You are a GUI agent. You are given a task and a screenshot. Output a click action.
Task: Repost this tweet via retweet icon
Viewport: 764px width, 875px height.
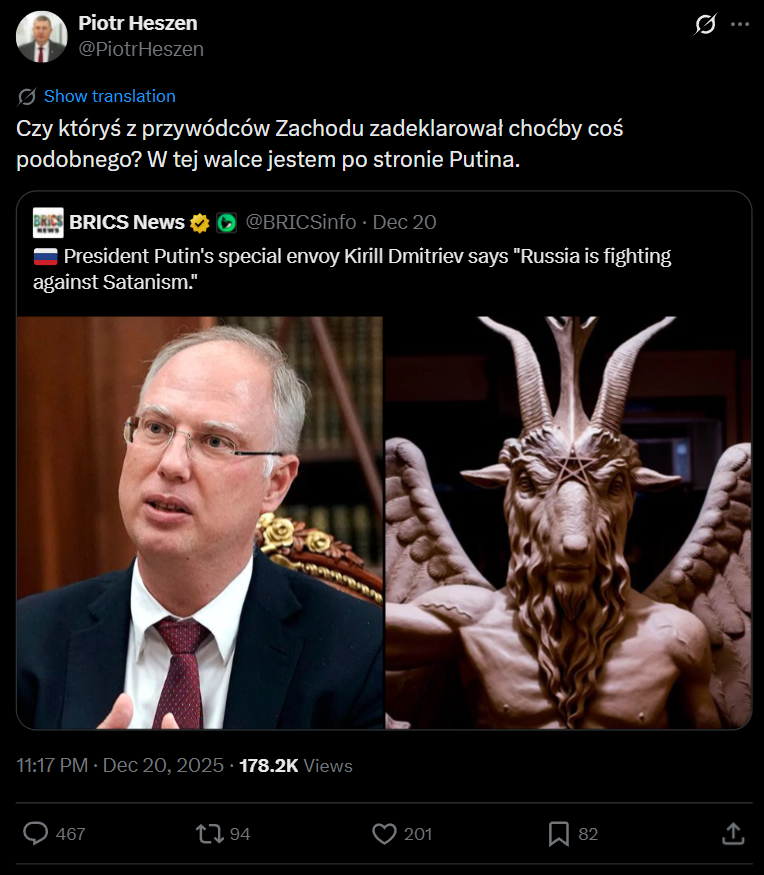pos(209,834)
